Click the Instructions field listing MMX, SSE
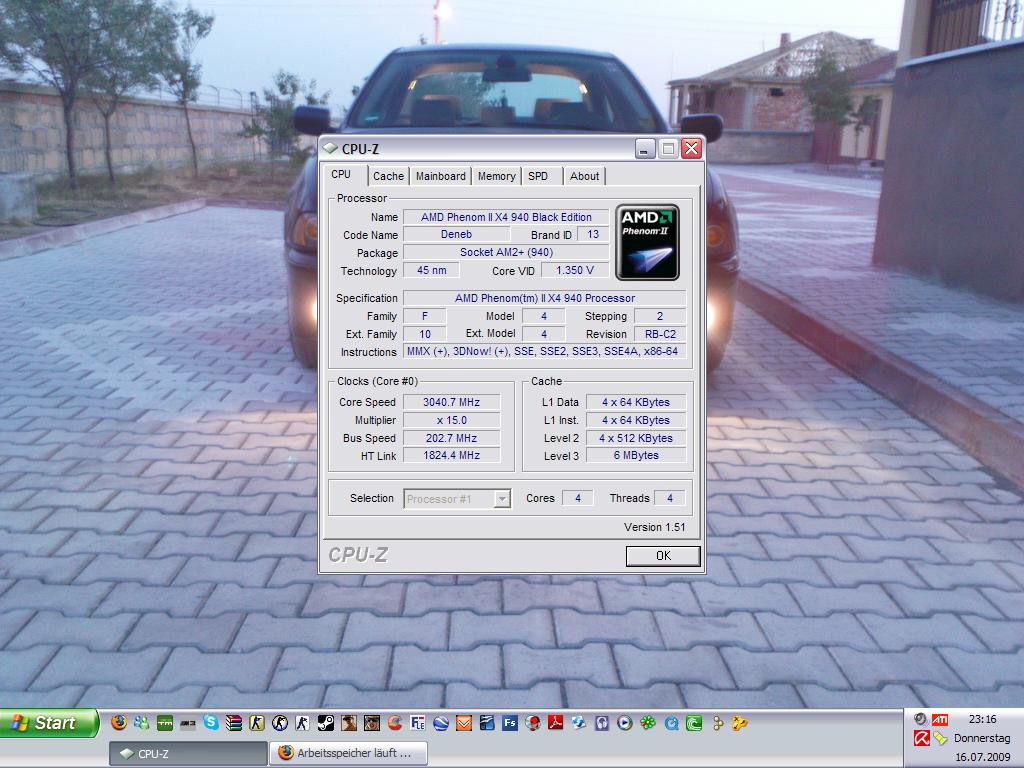The image size is (1024, 768). tap(544, 351)
